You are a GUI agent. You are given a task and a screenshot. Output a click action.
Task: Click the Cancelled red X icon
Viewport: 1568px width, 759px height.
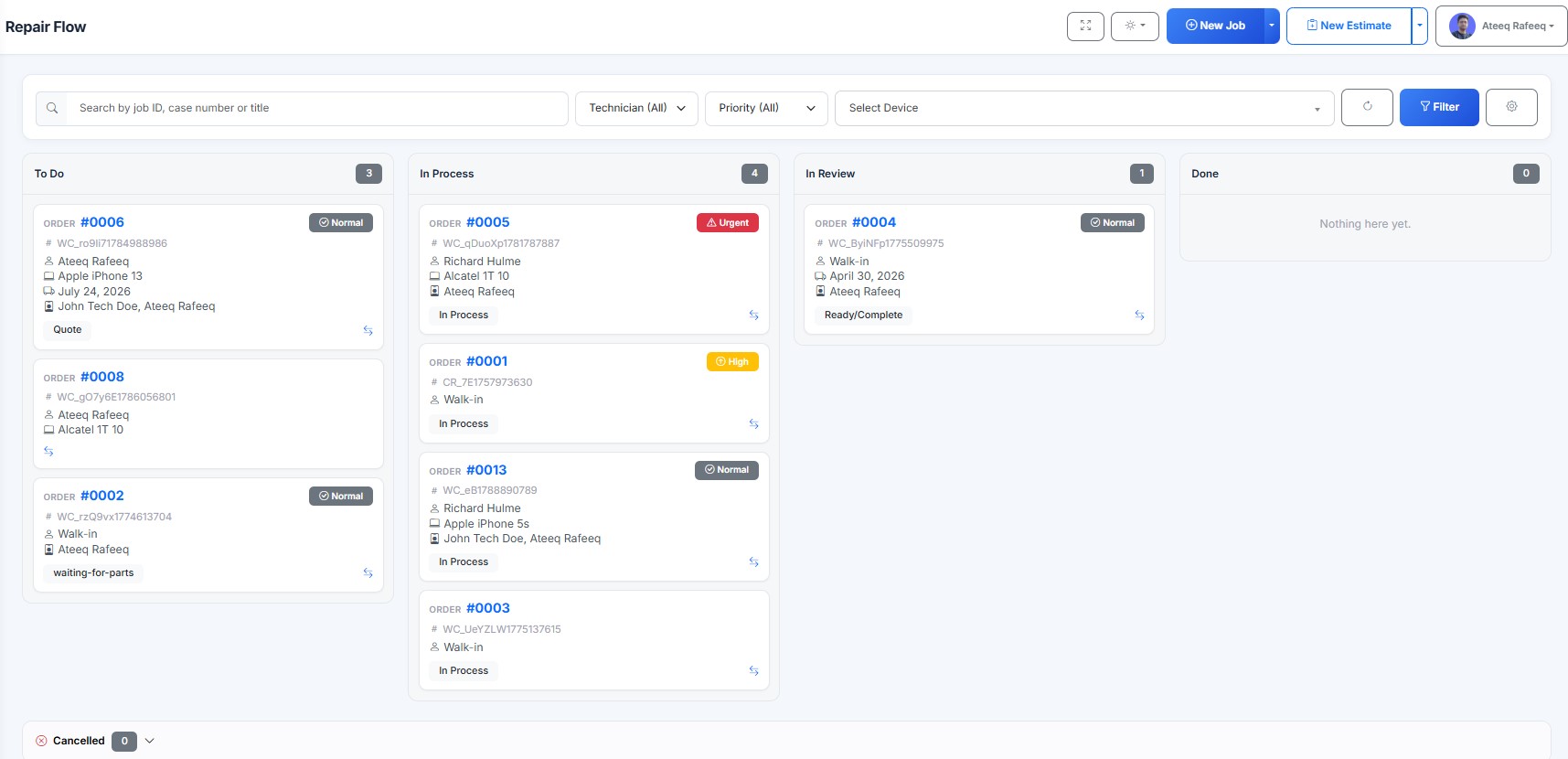(41, 741)
